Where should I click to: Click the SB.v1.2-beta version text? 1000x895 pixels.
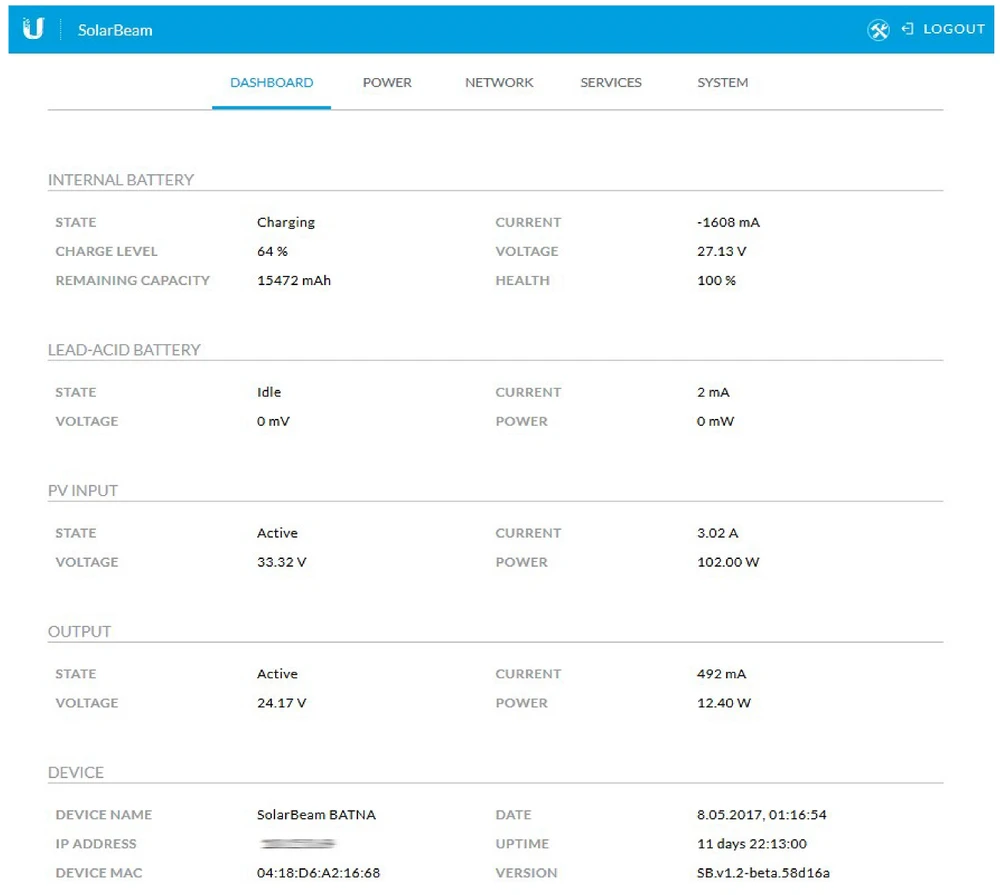click(x=763, y=873)
